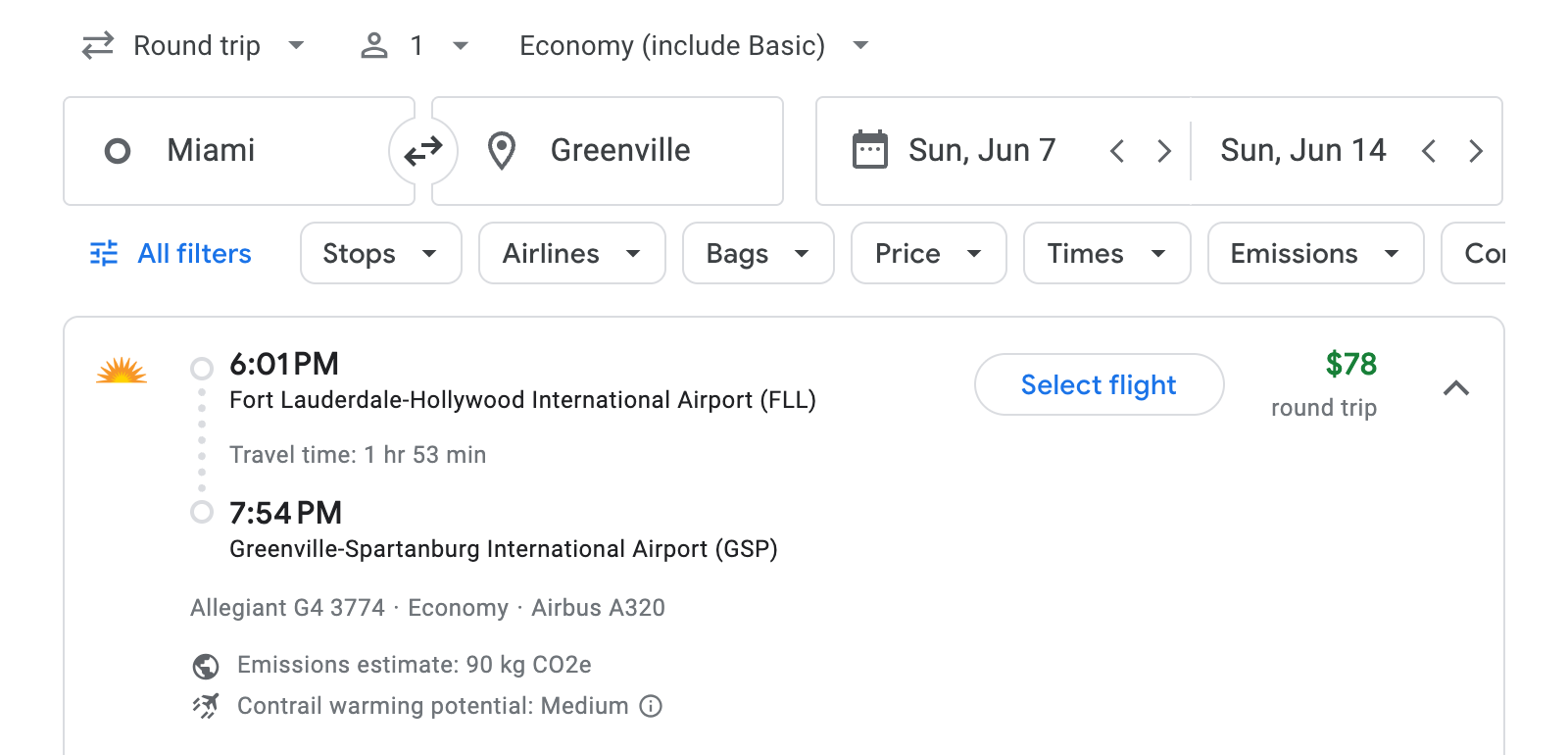1568x755 pixels.
Task: Click the Miami origin field
Action: [x=239, y=151]
